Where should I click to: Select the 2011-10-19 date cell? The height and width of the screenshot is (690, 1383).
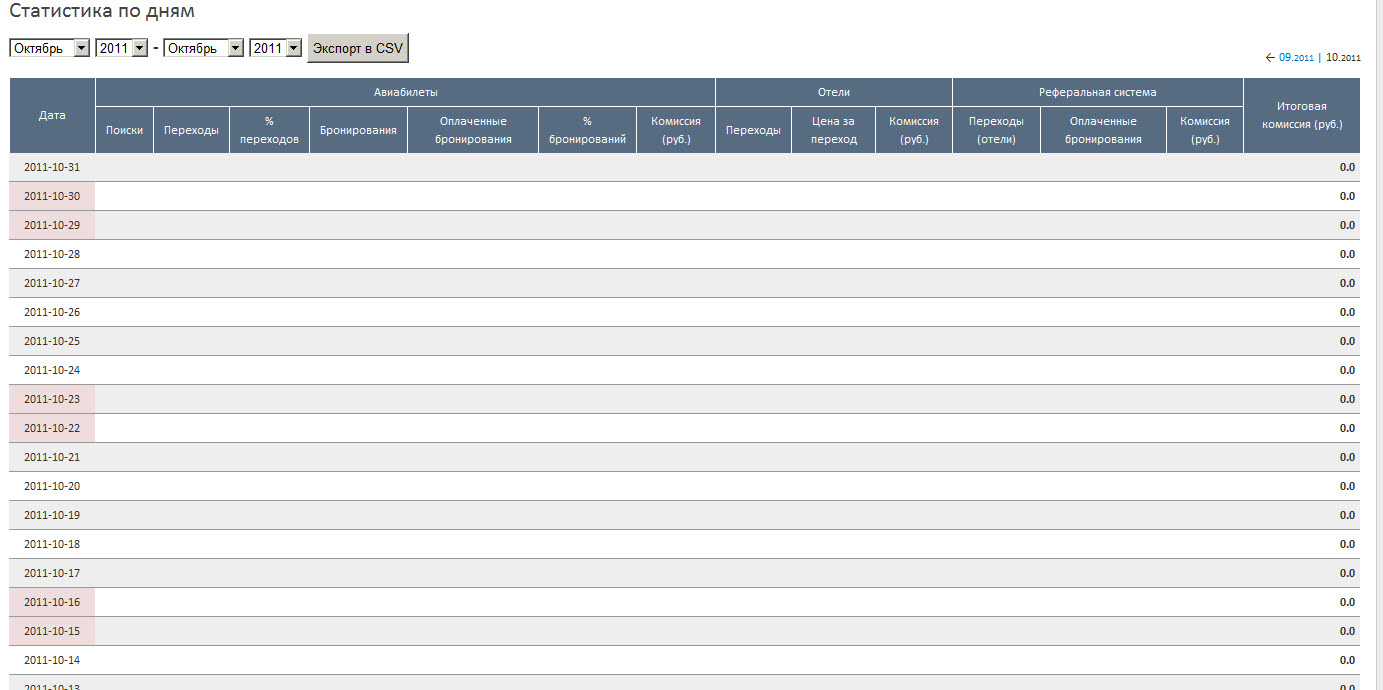[x=52, y=515]
